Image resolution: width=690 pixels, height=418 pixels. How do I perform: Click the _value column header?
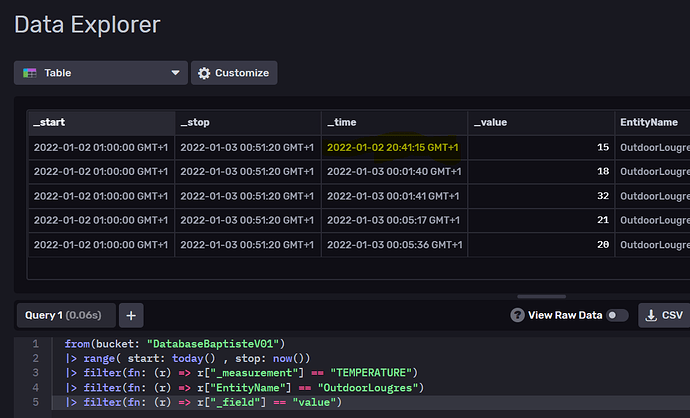(x=541, y=122)
